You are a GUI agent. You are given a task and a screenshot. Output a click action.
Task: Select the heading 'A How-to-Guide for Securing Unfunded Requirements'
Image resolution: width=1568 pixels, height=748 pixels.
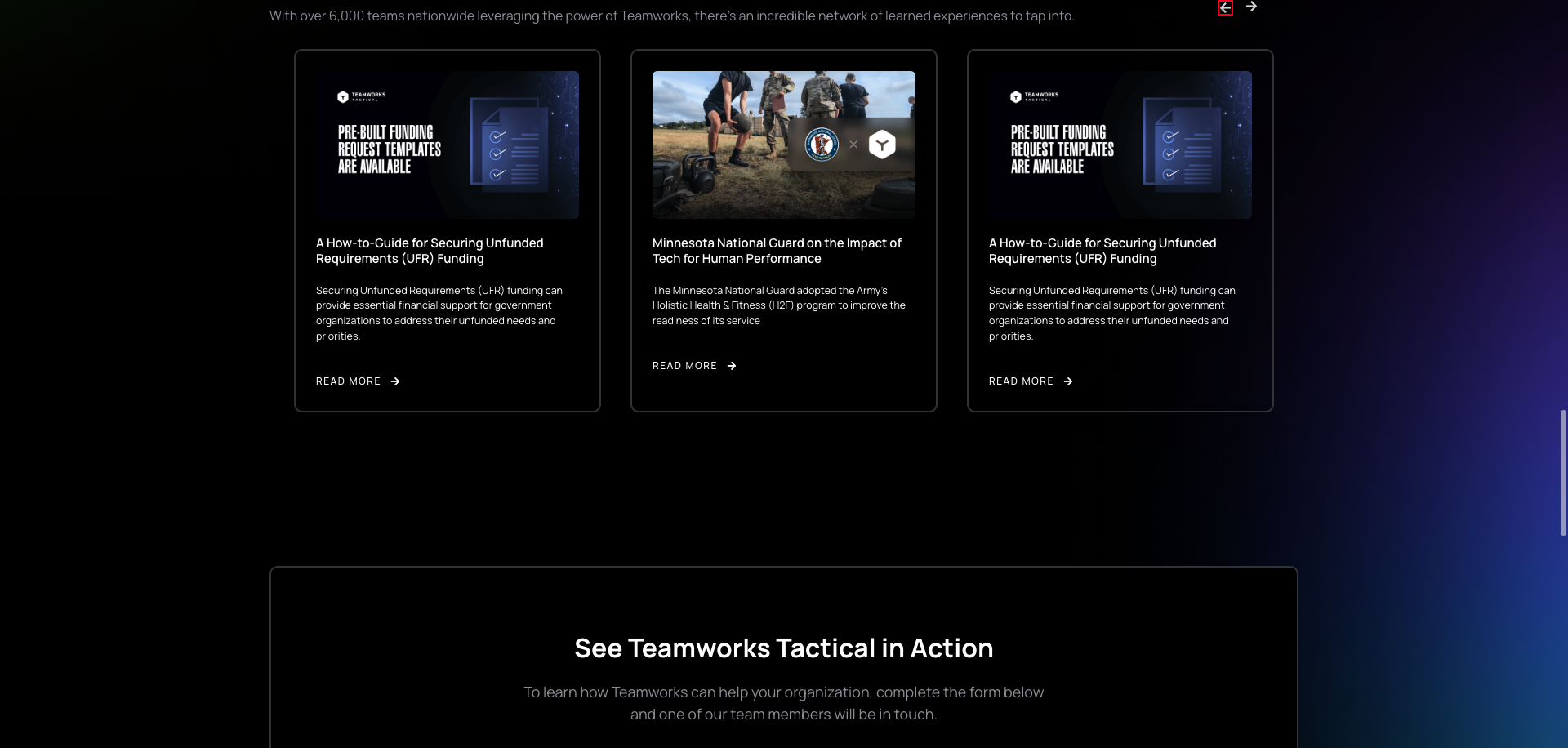pyautogui.click(x=430, y=251)
